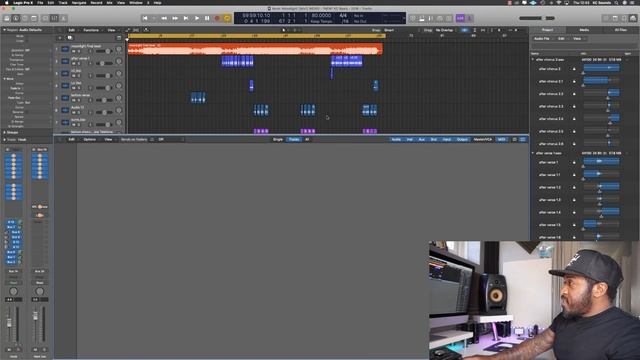Open the Tracks area Edit menu
Screen dimensions: 640x360
[x=71, y=30]
